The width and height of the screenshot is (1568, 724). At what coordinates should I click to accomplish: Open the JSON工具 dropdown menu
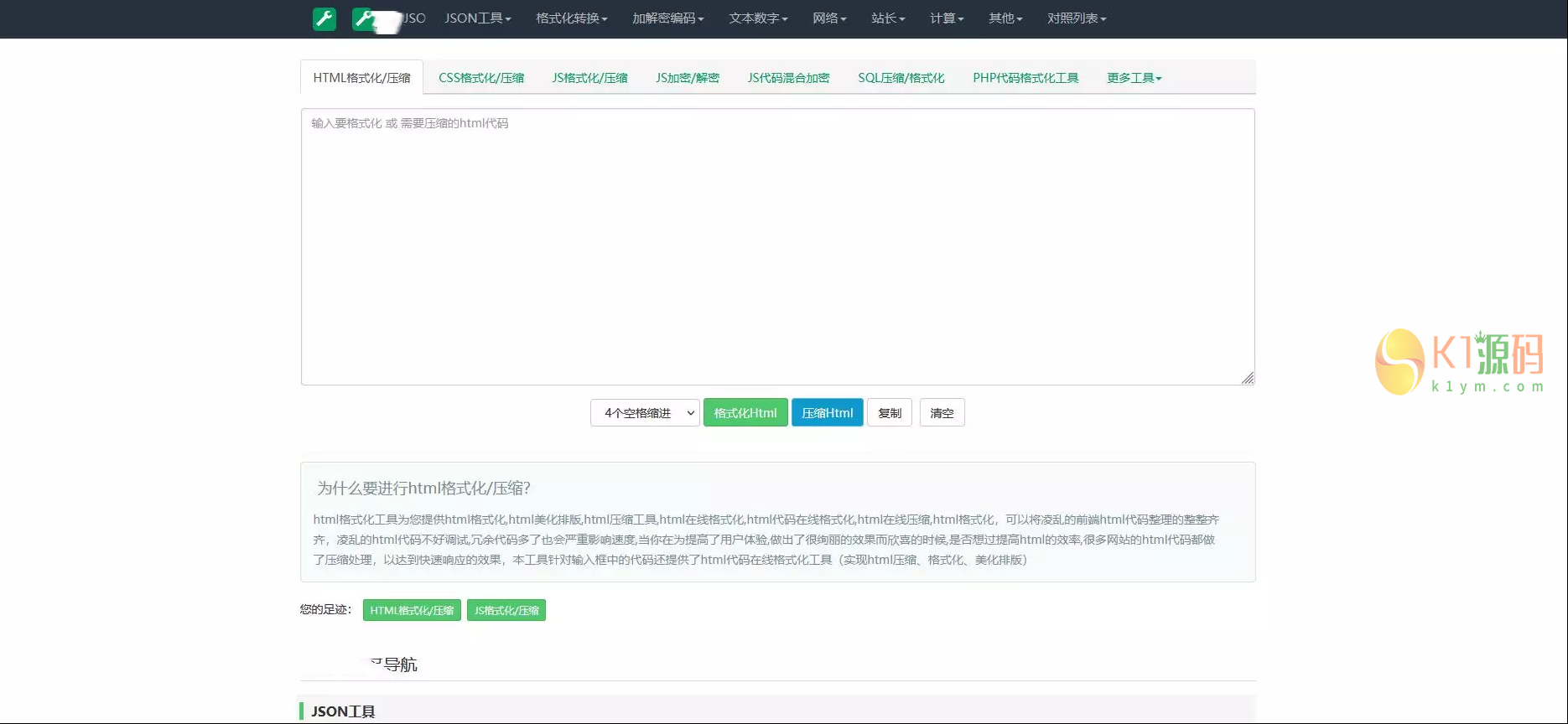pyautogui.click(x=477, y=18)
